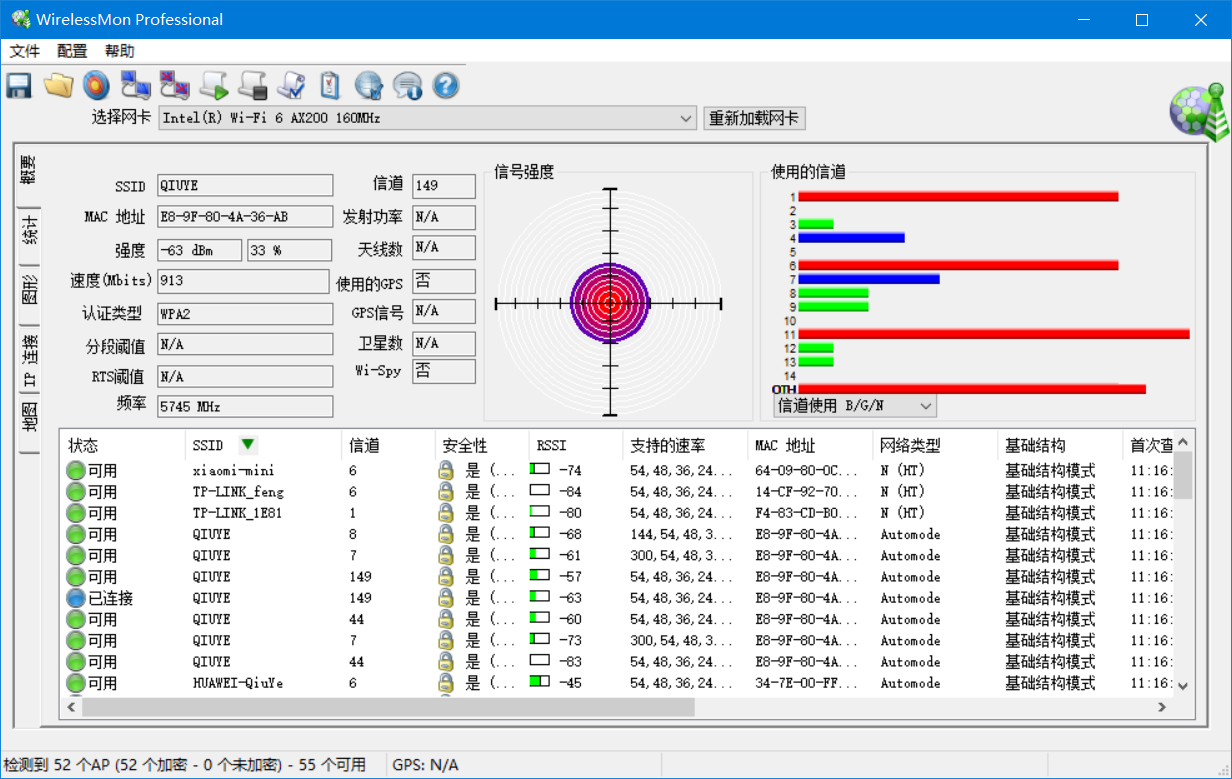Click the green status icon for TP-LINK_1E81
Image resolution: width=1232 pixels, height=779 pixels.
(x=76, y=513)
